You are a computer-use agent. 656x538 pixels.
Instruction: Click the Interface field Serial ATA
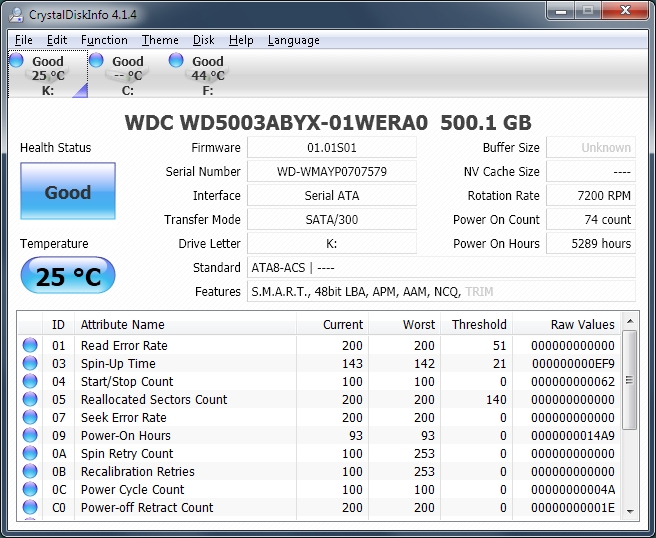coord(332,195)
